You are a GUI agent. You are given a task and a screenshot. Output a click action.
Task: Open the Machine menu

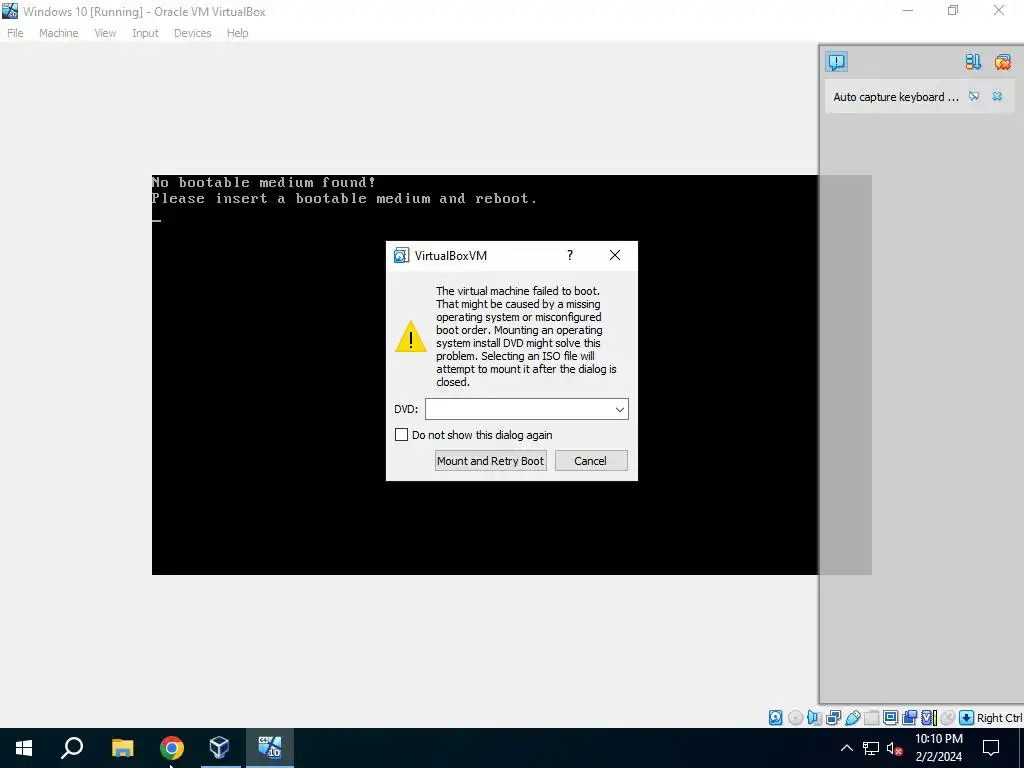58,33
